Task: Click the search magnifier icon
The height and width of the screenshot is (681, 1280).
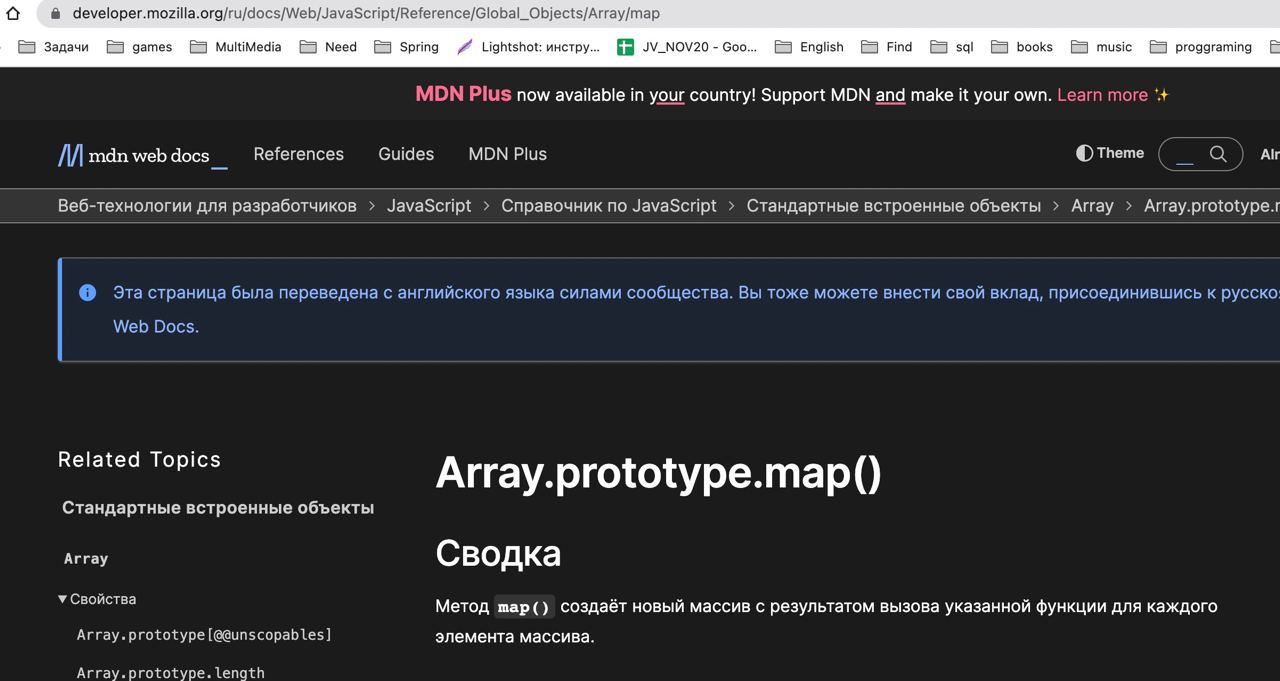Action: pos(1218,154)
